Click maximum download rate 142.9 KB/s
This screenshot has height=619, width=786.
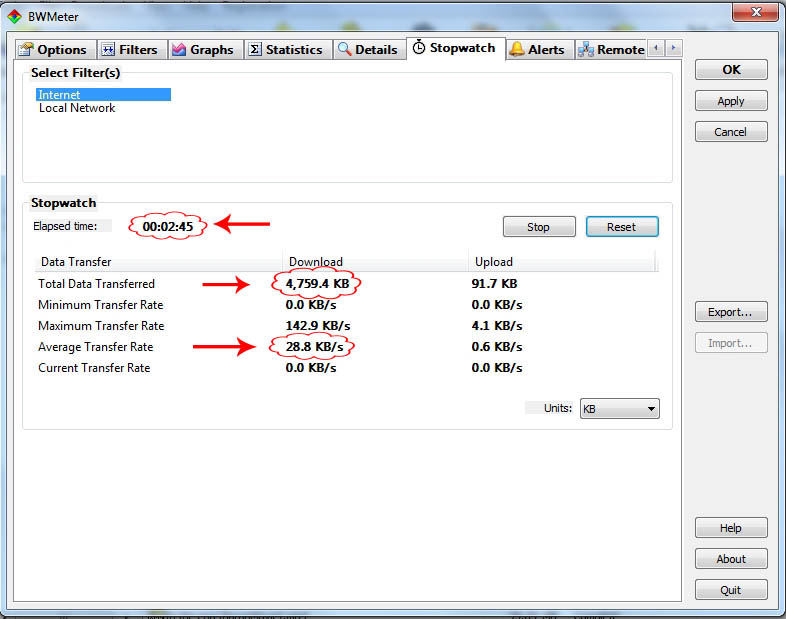[x=318, y=326]
